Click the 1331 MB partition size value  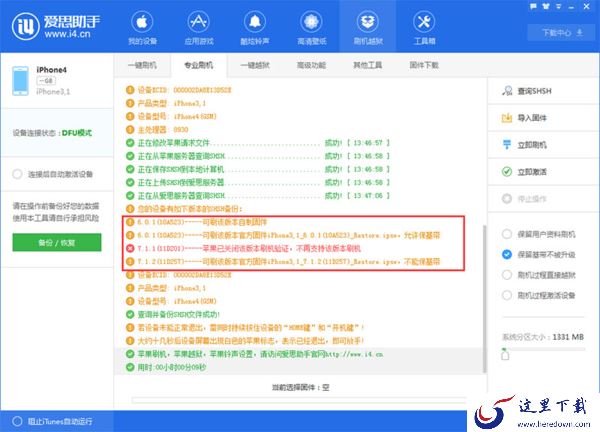(x=568, y=337)
